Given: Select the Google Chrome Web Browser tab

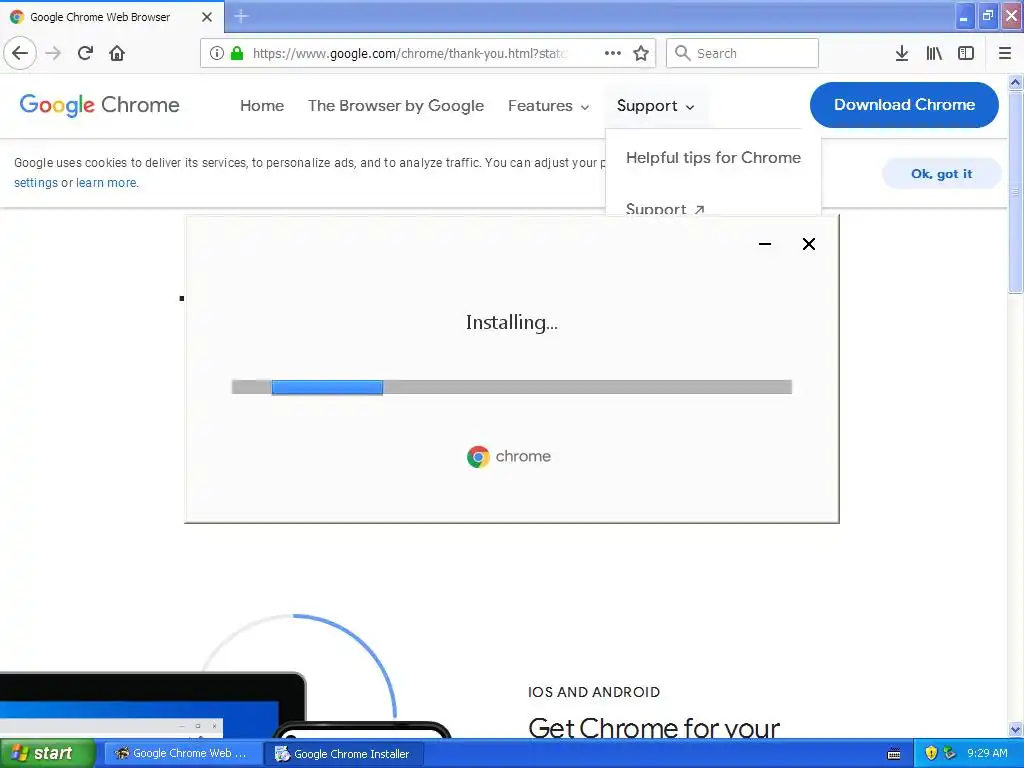Looking at the screenshot, I should 112,17.
